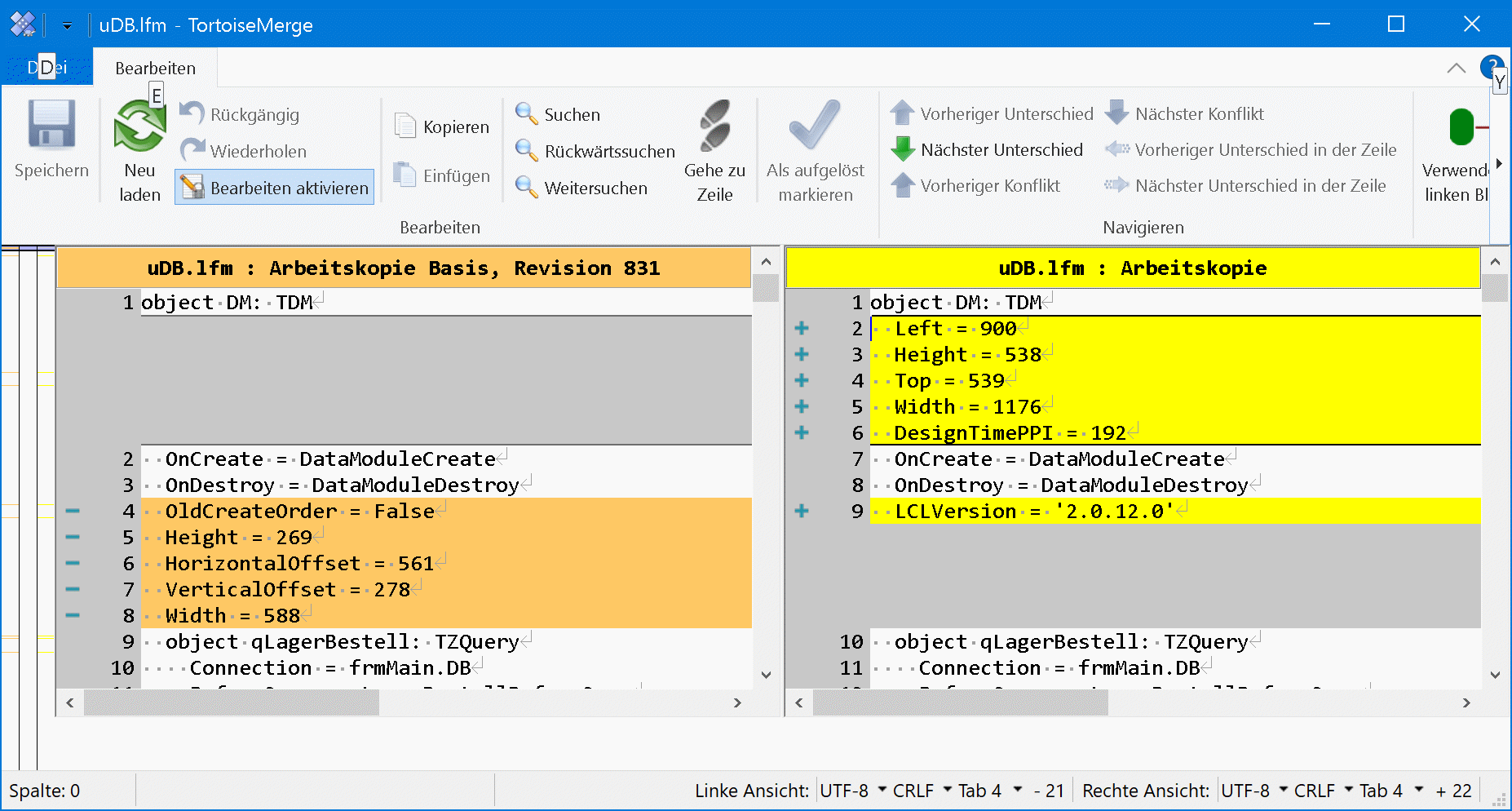Toggle Bearbeiten aktivieren edit mode
This screenshot has height=811, width=1512.
coord(275,188)
